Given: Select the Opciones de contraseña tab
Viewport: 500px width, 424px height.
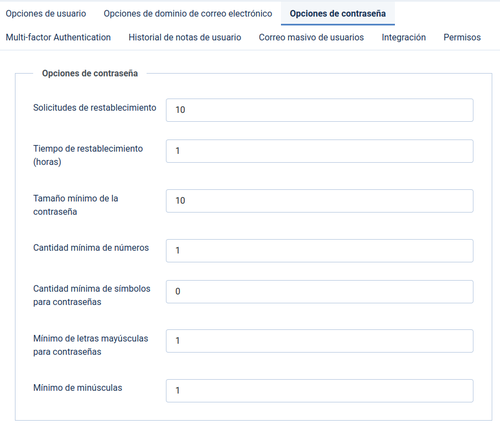Looking at the screenshot, I should [x=338, y=14].
